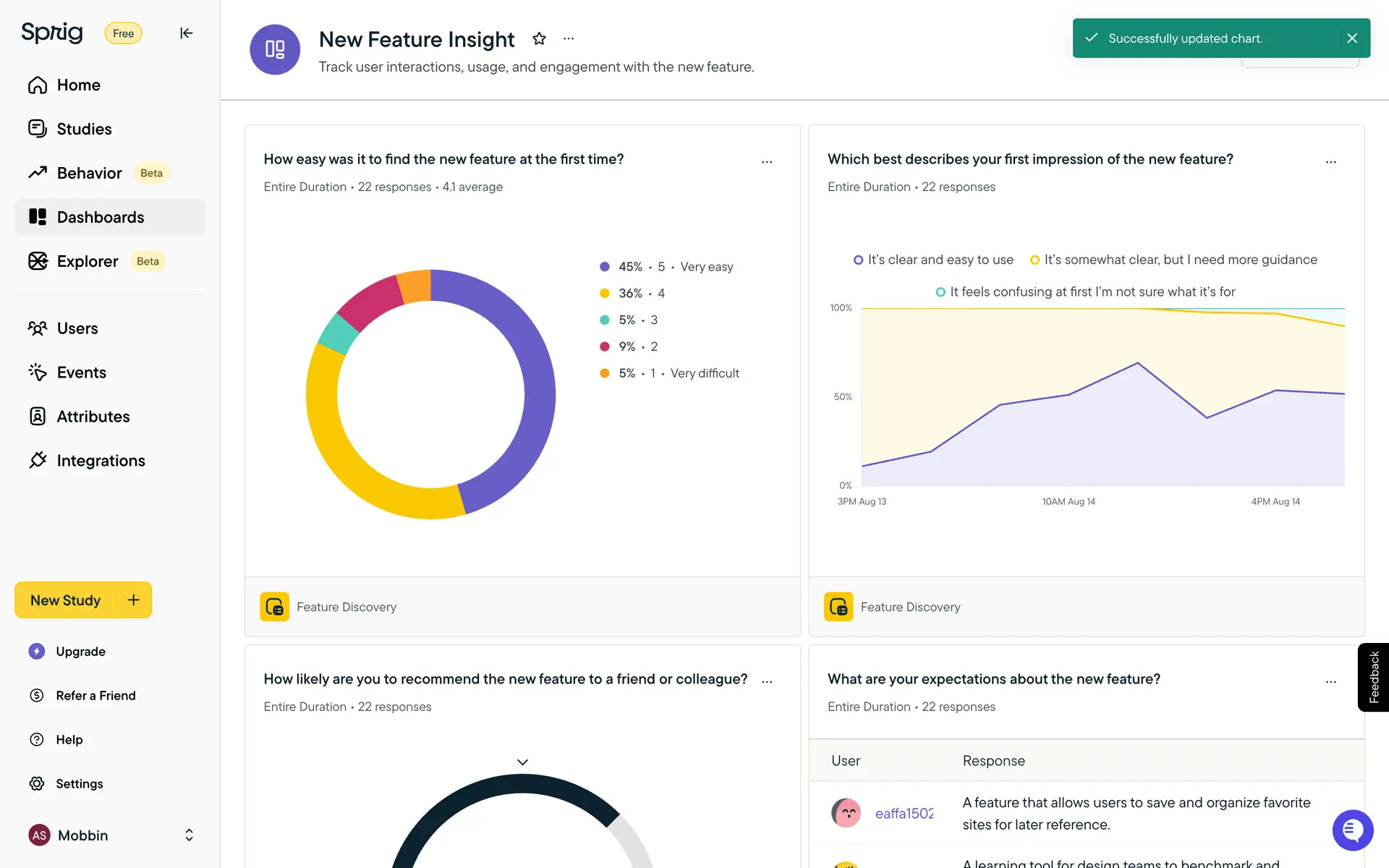
Task: Toggle 'It's somewhat clear' legend series
Action: pyautogui.click(x=1173, y=260)
